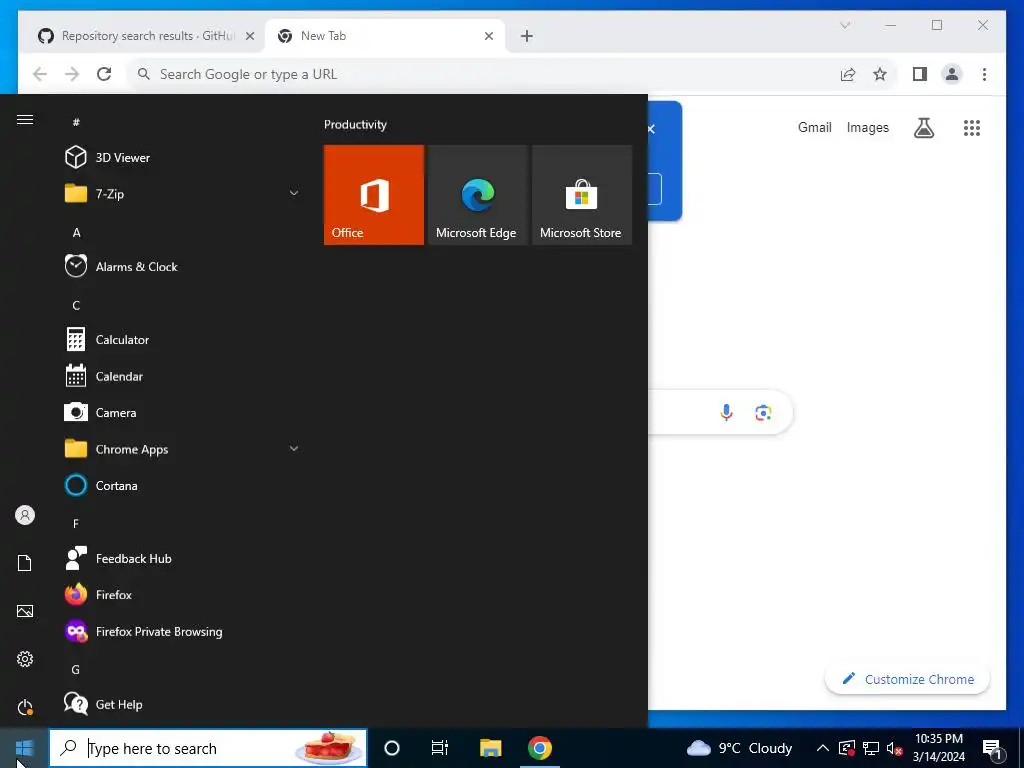The height and width of the screenshot is (768, 1024).
Task: Start a voice search with the microphone
Action: point(726,412)
